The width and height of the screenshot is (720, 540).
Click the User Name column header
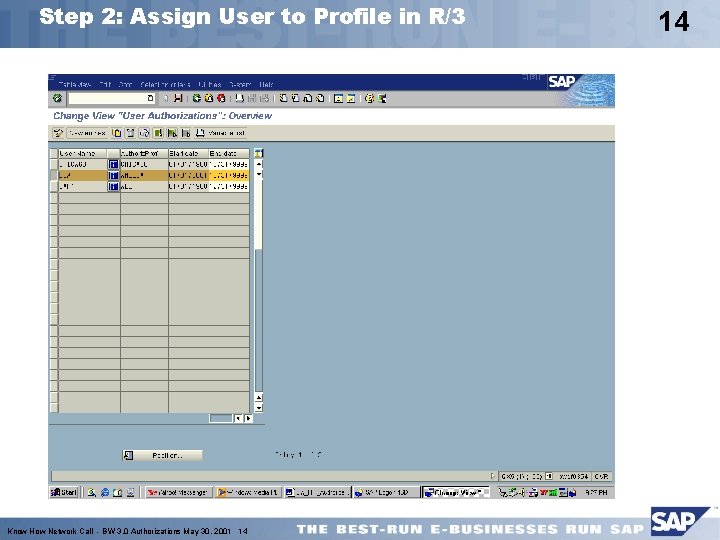(x=83, y=153)
